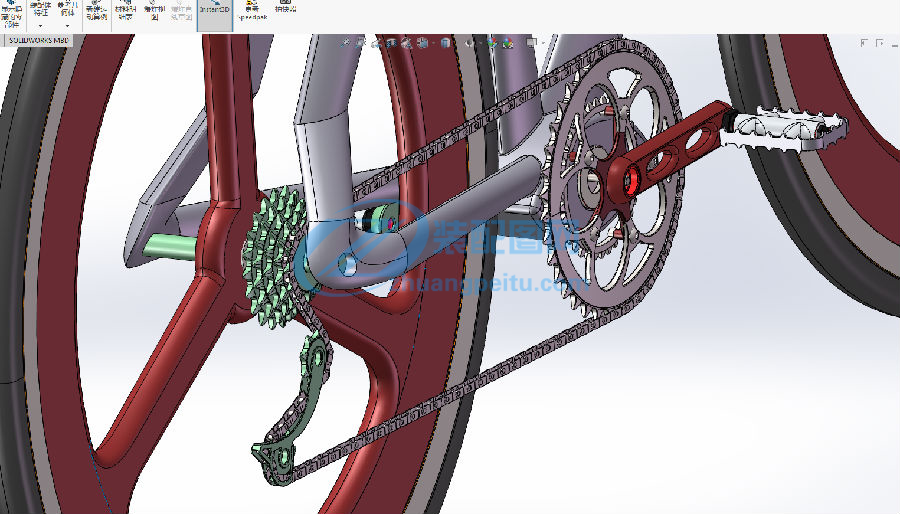Click the Zoom to Area icon
900x514 pixels.
pos(360,42)
